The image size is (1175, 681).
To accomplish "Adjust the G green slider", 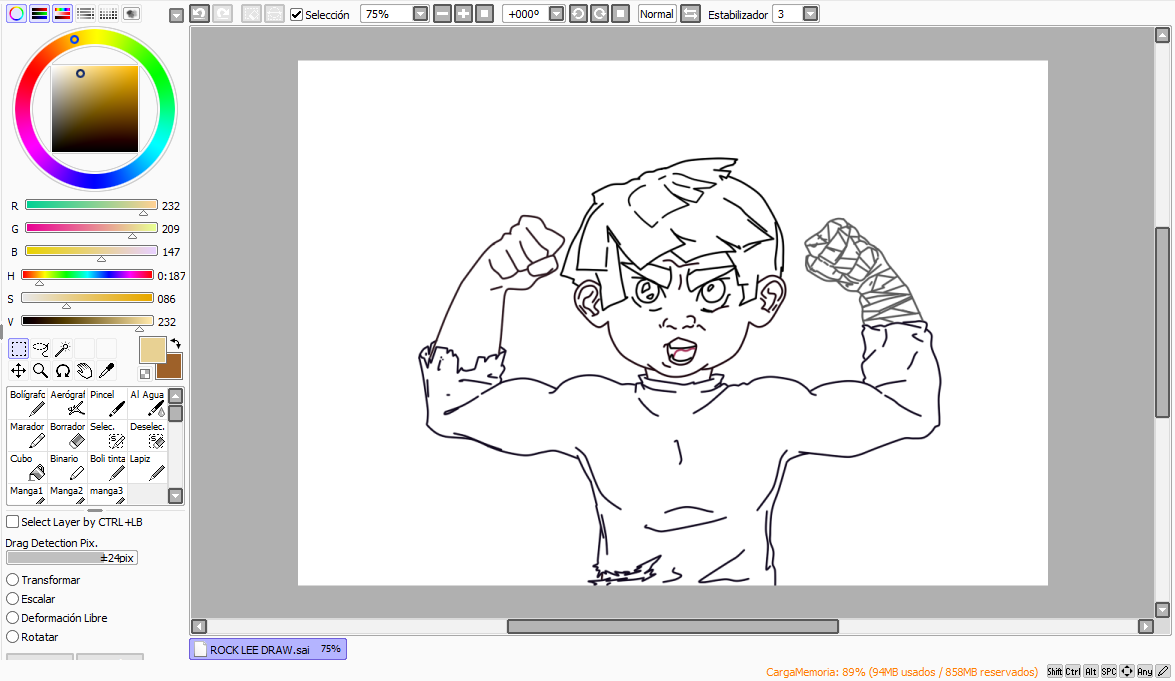I will tap(91, 228).
